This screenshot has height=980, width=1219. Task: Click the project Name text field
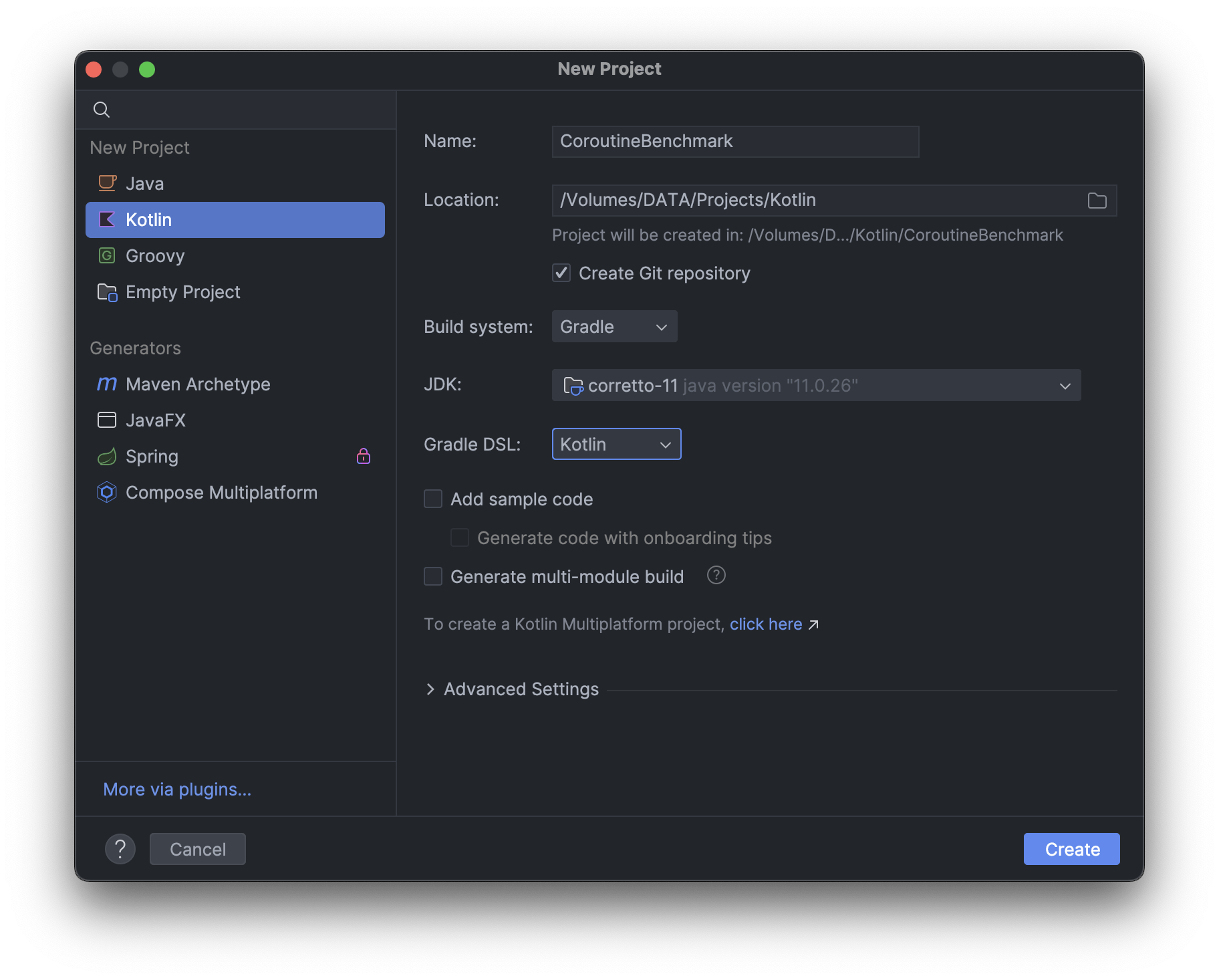coord(735,142)
